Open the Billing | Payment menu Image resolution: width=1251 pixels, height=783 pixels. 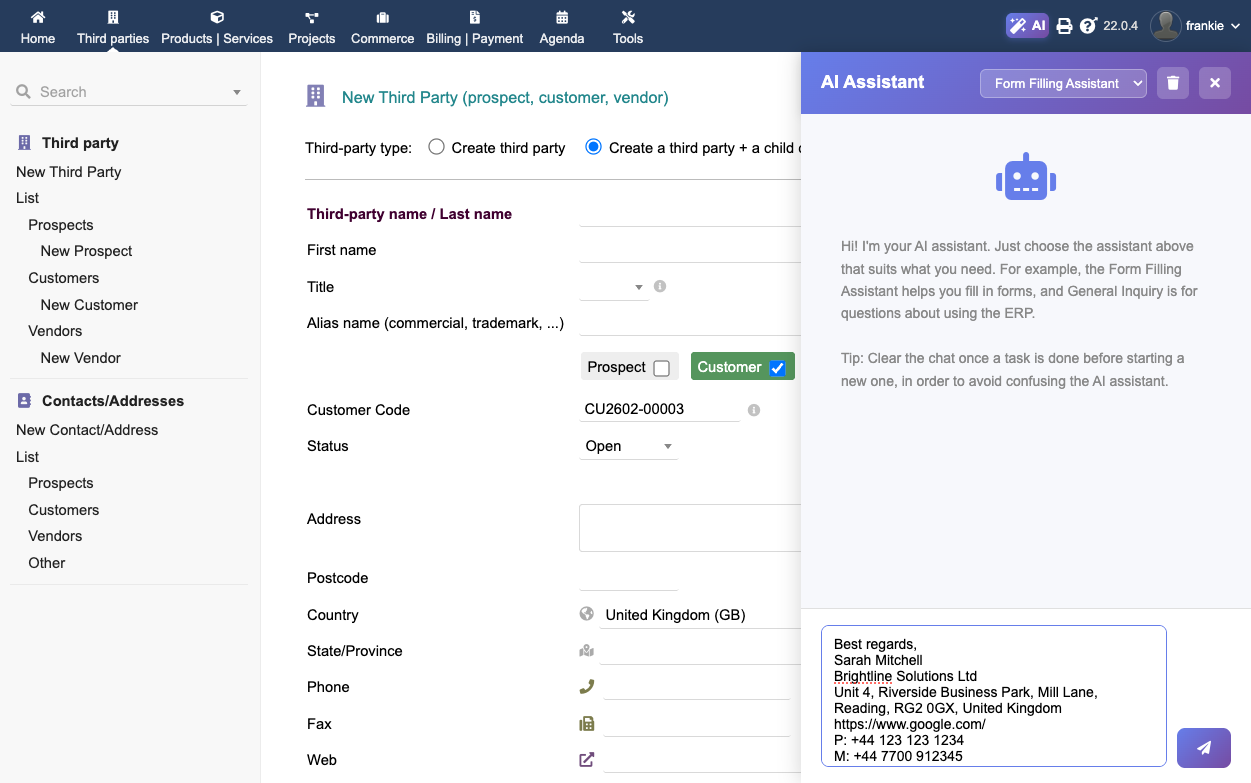point(475,27)
